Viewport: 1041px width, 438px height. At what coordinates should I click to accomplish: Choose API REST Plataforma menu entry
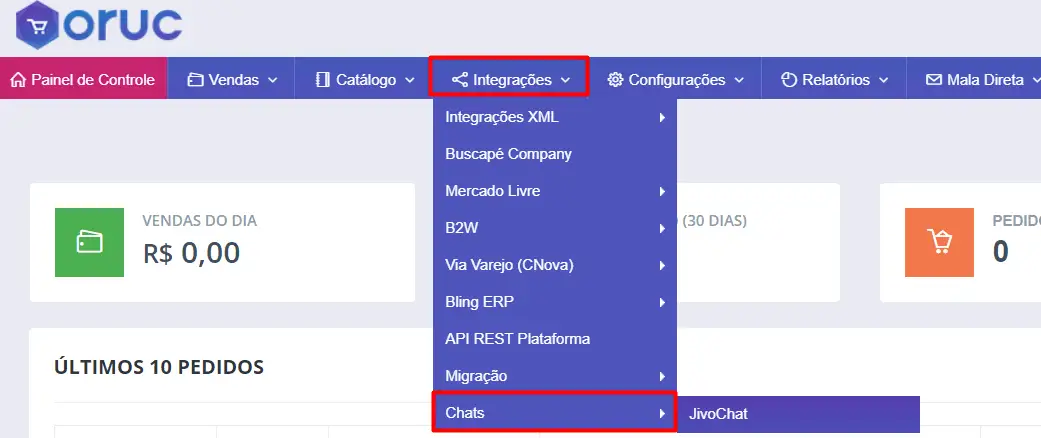point(517,339)
